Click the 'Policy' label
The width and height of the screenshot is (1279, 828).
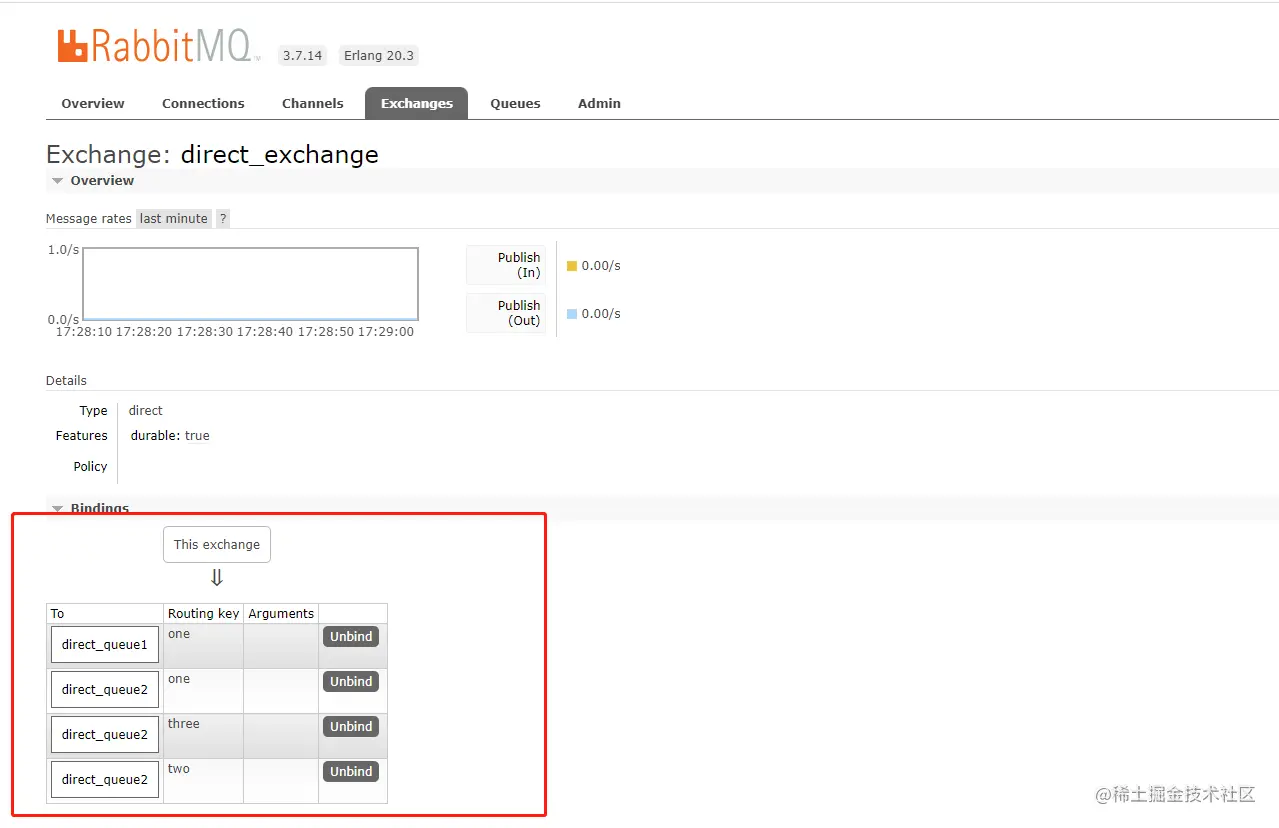(x=90, y=467)
